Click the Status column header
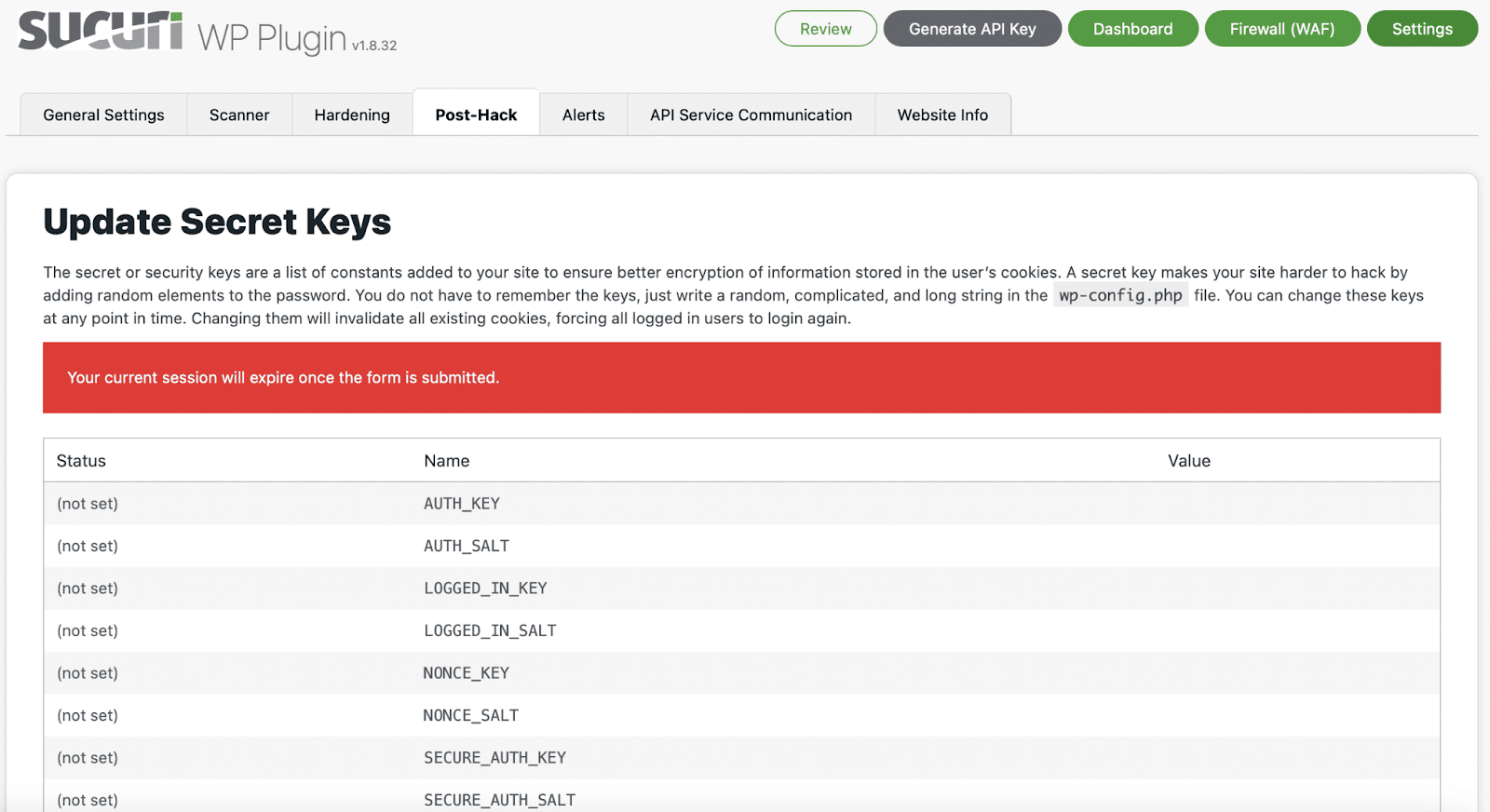 point(81,461)
